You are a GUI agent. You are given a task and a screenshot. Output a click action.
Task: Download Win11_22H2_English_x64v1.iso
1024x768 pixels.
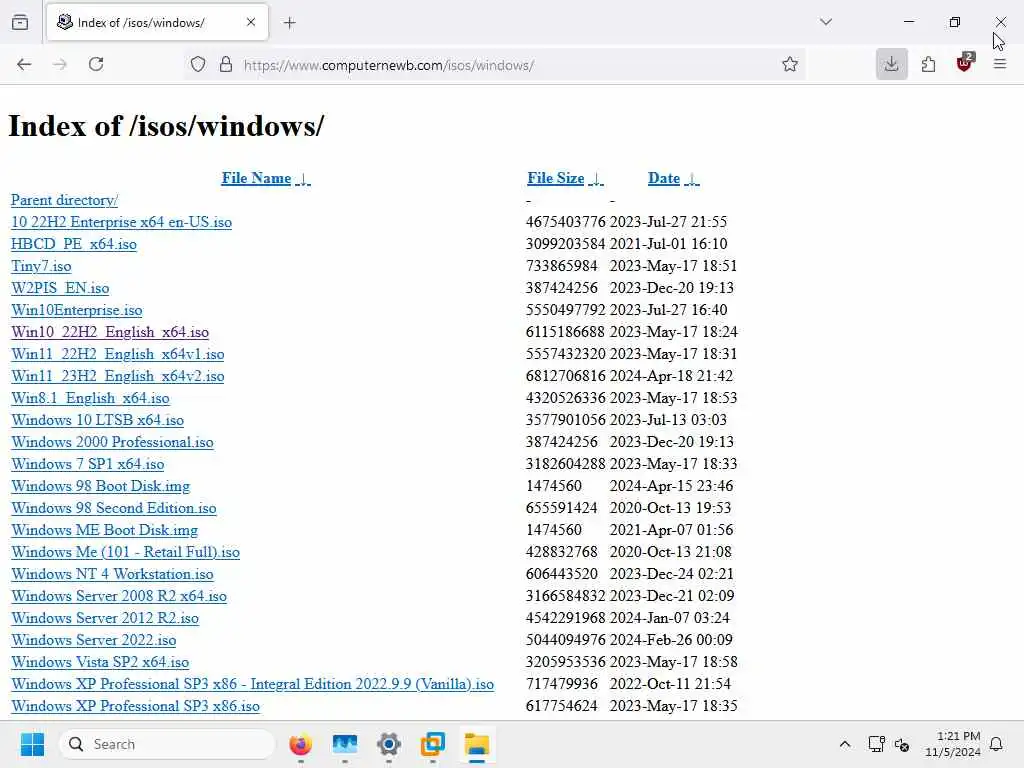tap(118, 354)
